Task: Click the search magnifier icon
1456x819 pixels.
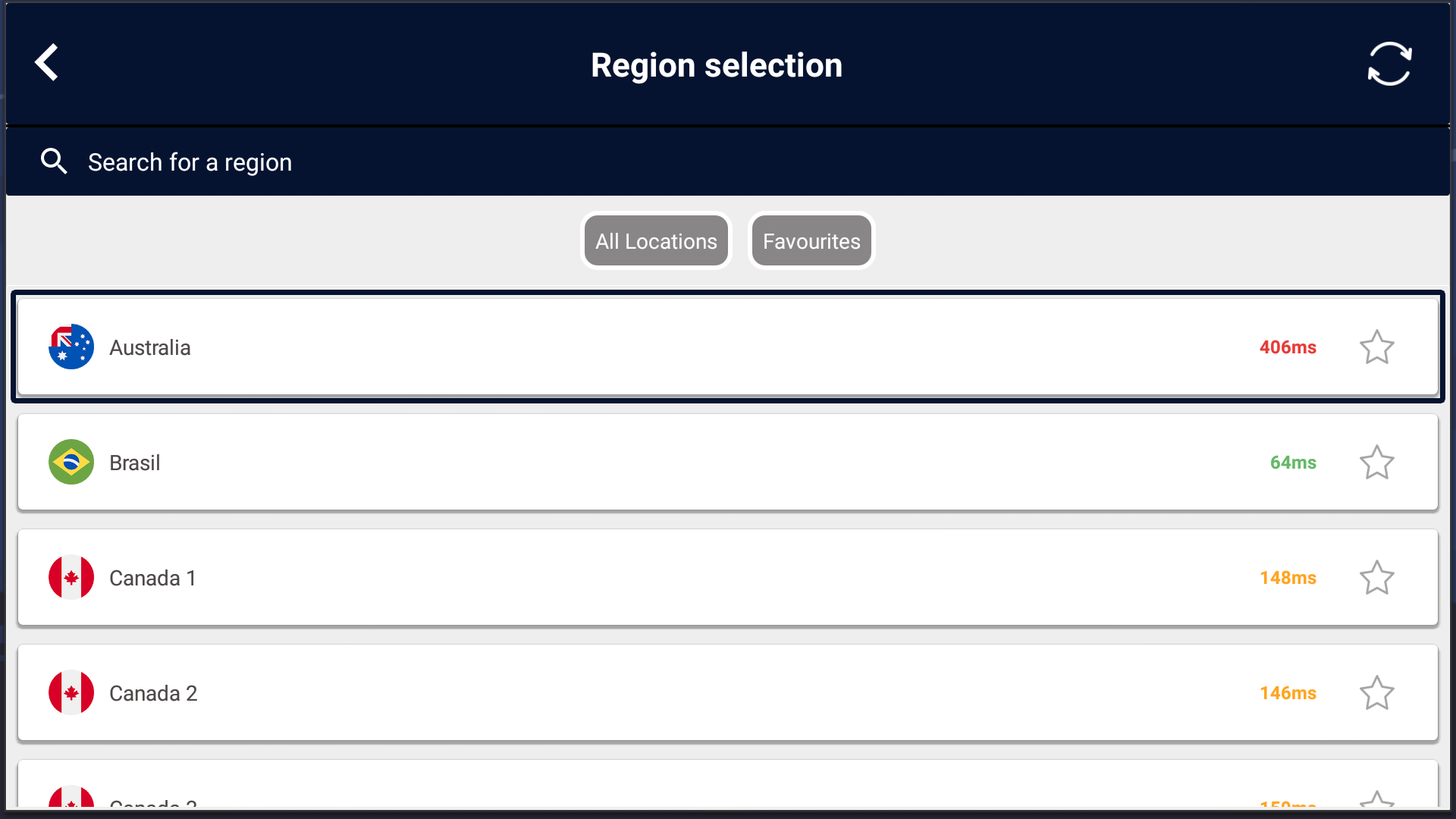Action: tap(54, 162)
